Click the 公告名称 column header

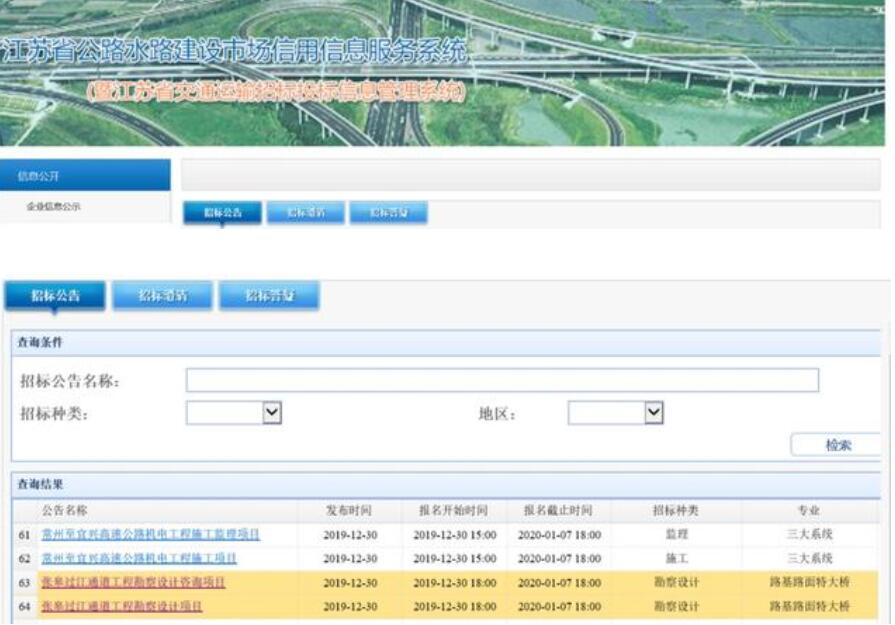tap(64, 510)
